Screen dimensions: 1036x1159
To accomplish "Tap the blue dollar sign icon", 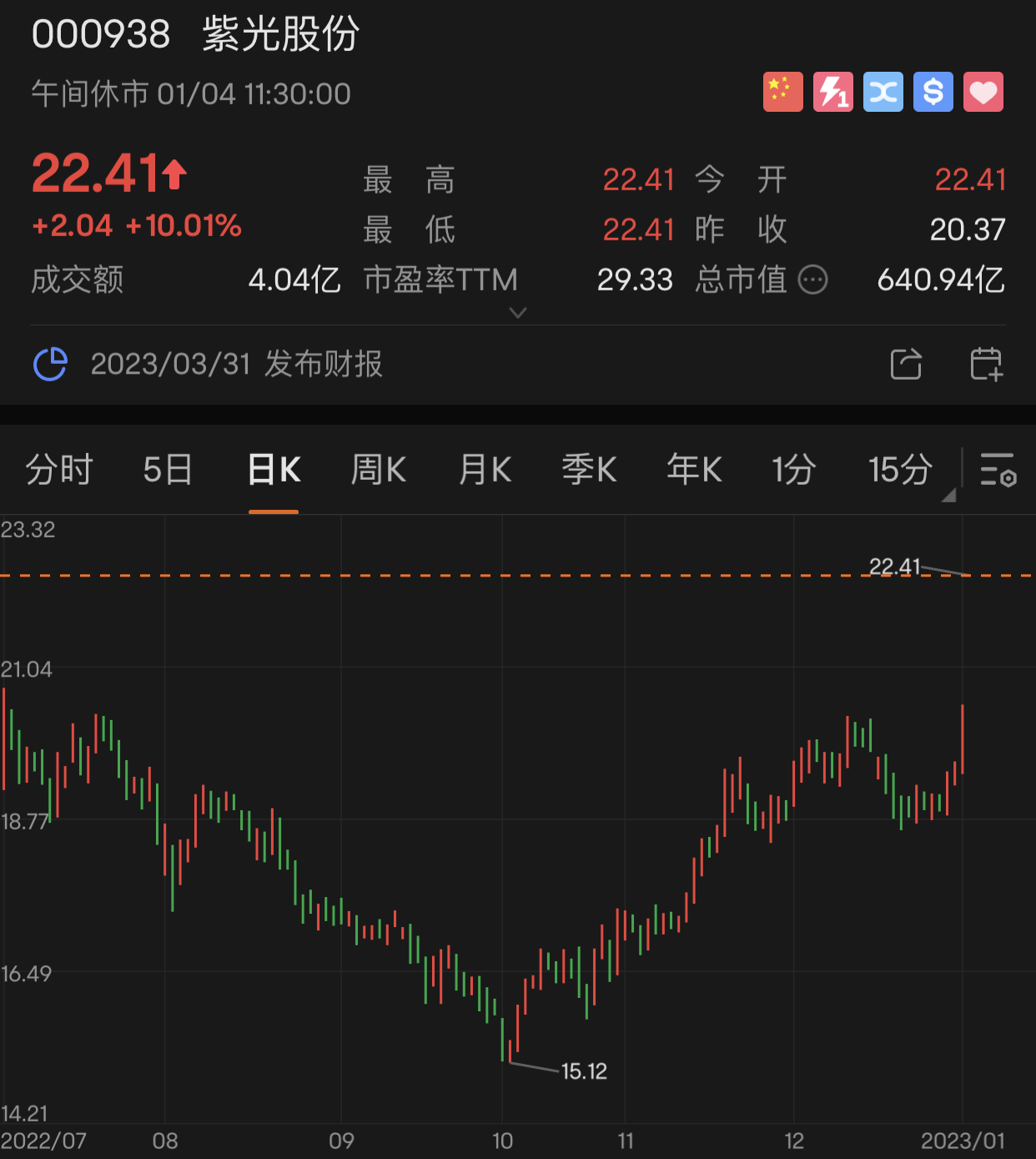I will click(933, 92).
